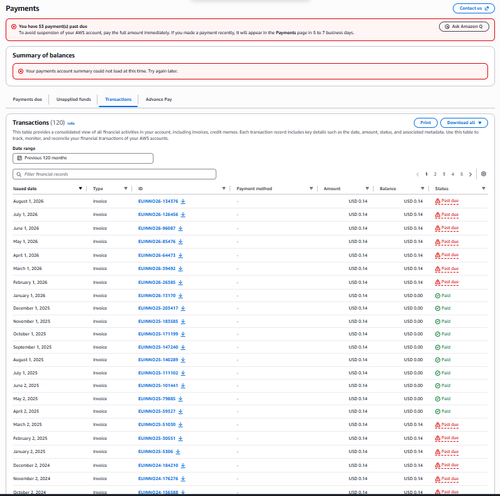The width and height of the screenshot is (500, 496).
Task: Download the January 2, 2025 invoice
Action: tap(178, 452)
